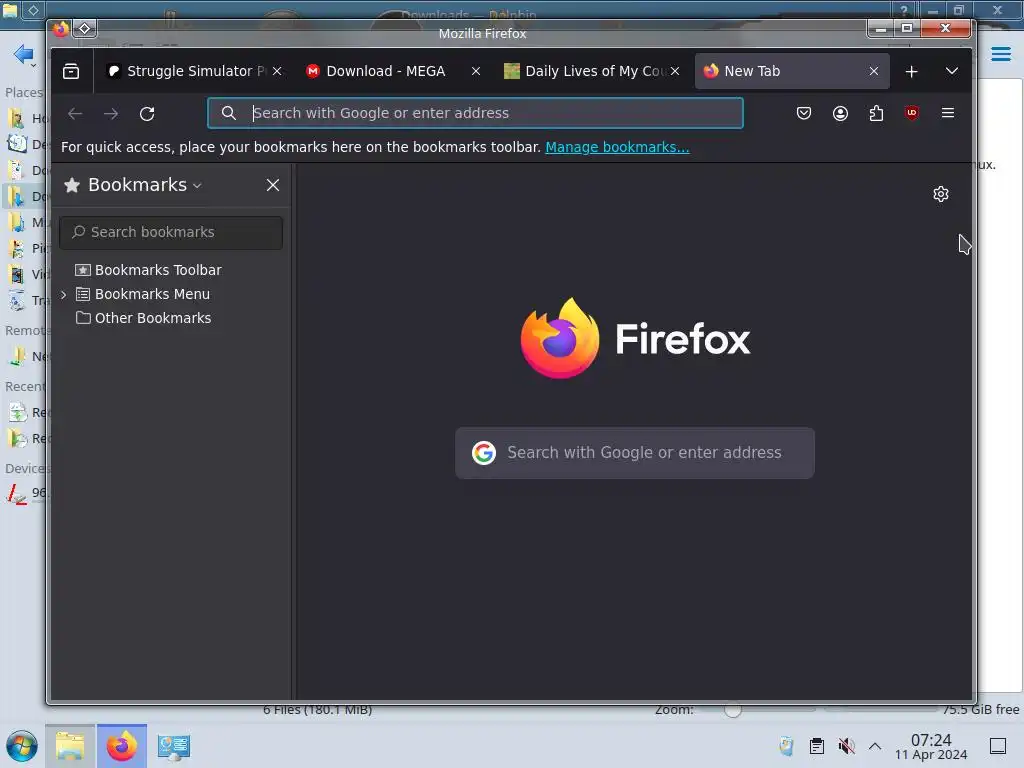Close the Daily Lives tab
Viewport: 1024px width, 768px height.
coord(675,71)
